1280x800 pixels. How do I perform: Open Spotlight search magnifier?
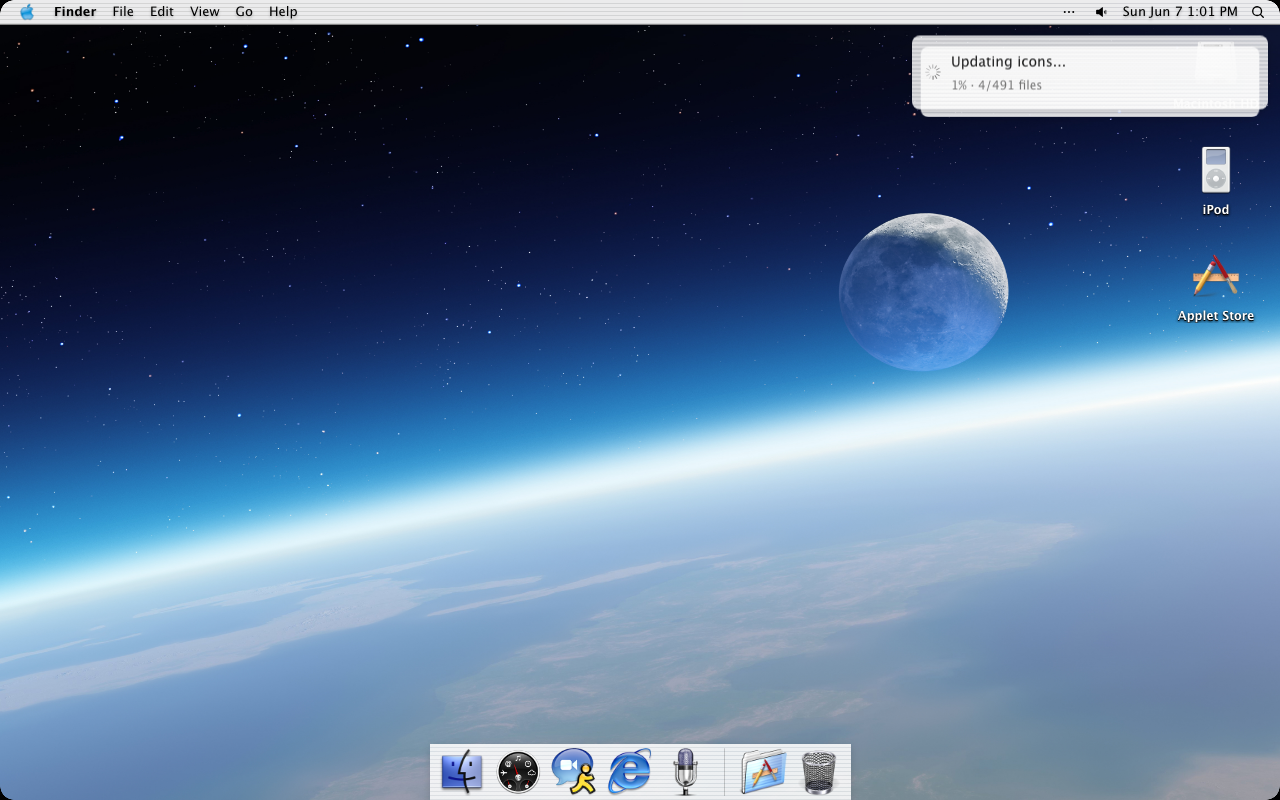pyautogui.click(x=1258, y=12)
